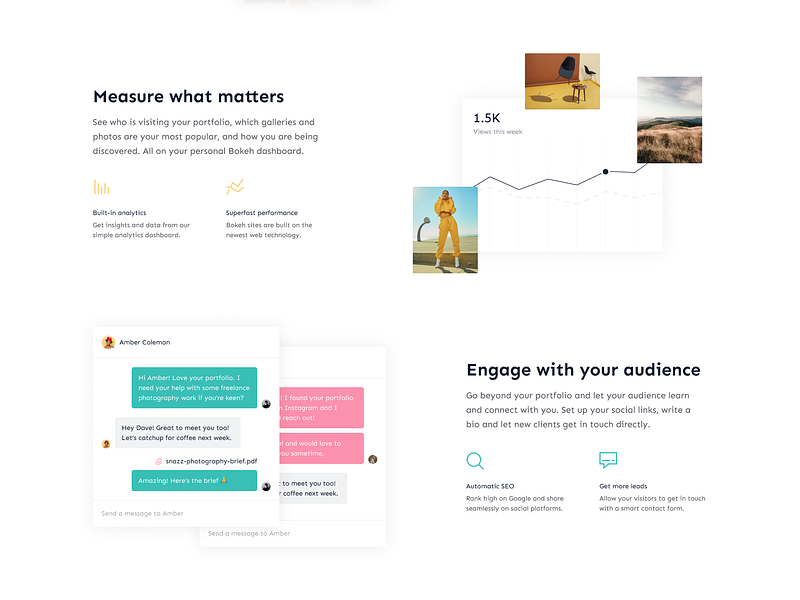Click Amber Coleman's avatar in chat header
800x600 pixels.
(108, 342)
